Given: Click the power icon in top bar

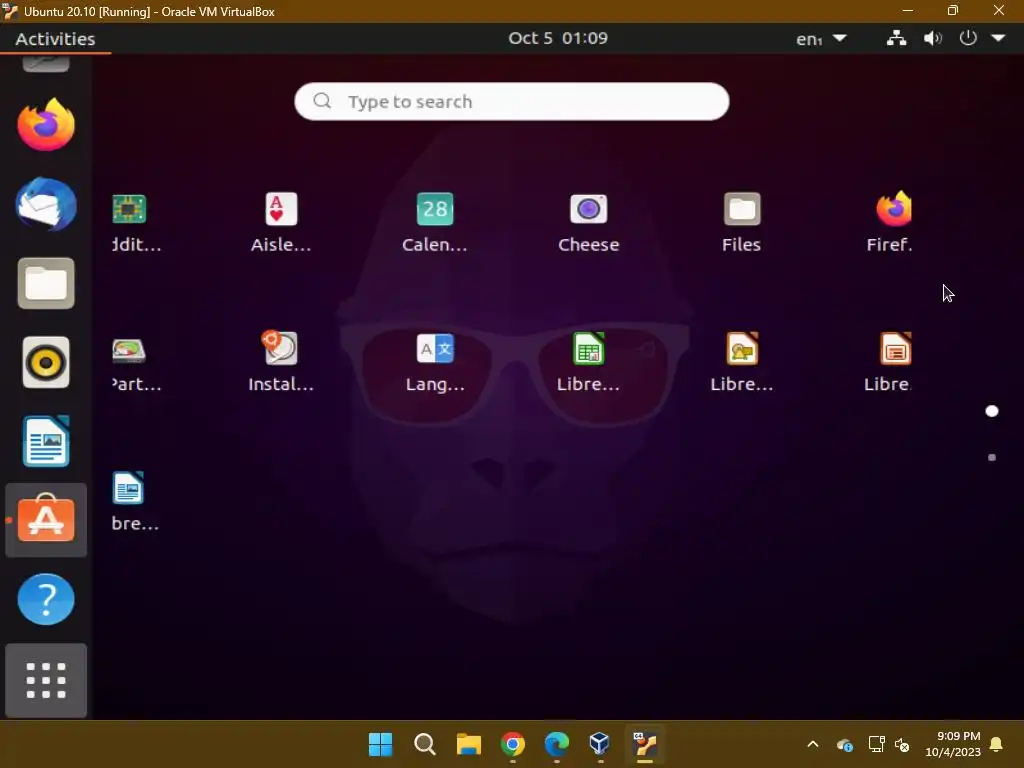Looking at the screenshot, I should pos(968,38).
